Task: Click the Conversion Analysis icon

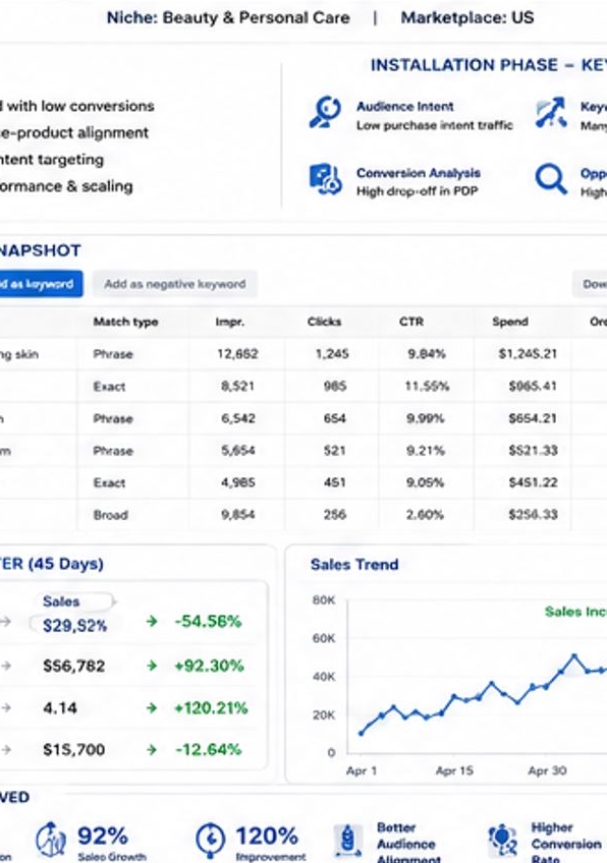Action: coord(325,179)
